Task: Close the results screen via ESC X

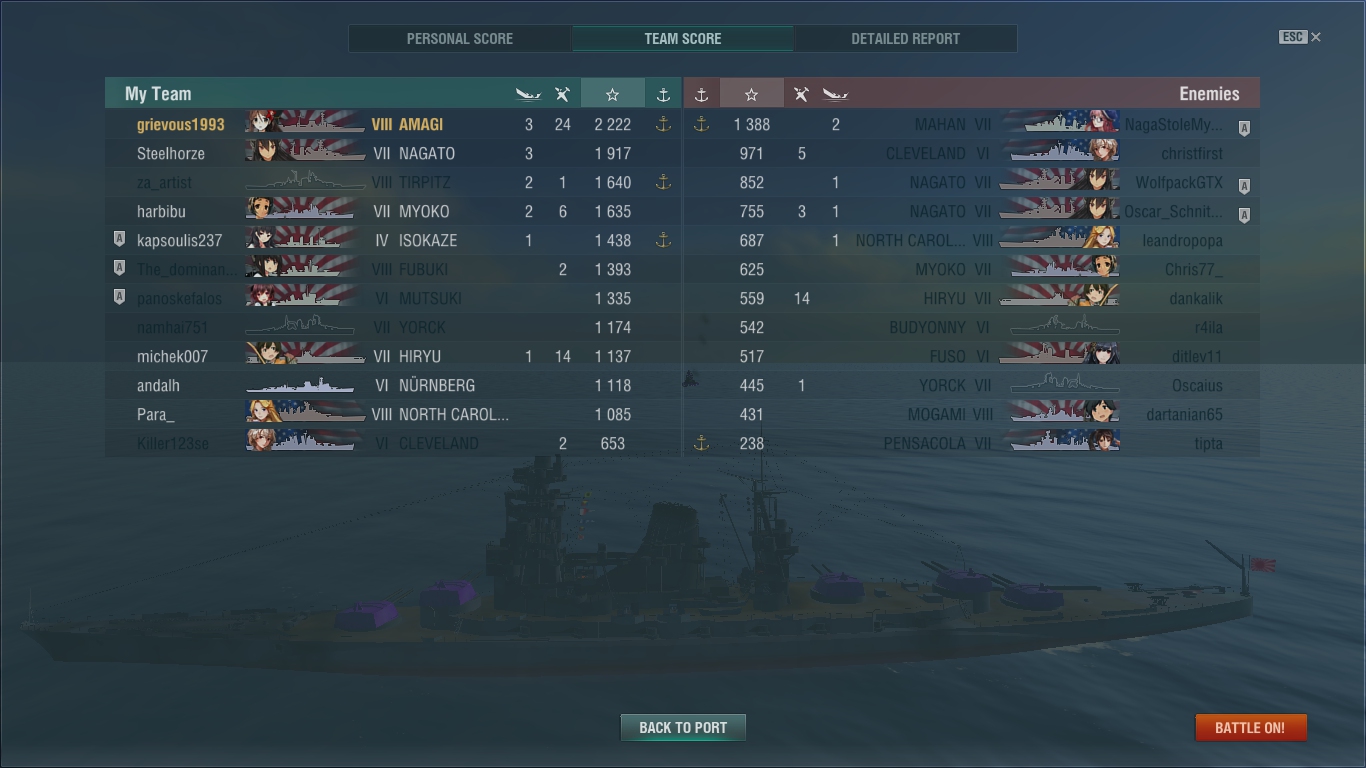Action: pyautogui.click(x=1300, y=37)
